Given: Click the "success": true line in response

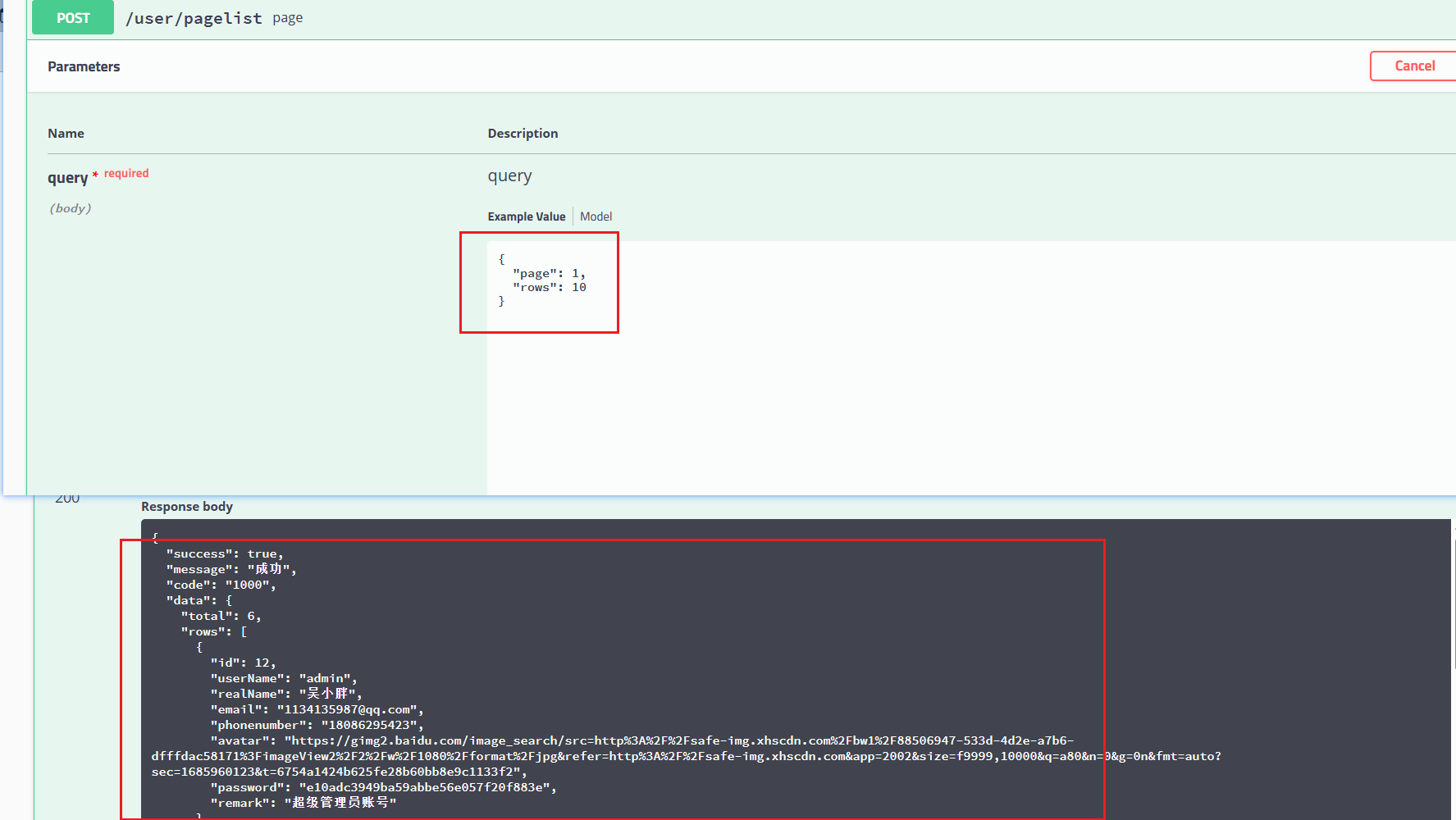Looking at the screenshot, I should pos(225,553).
